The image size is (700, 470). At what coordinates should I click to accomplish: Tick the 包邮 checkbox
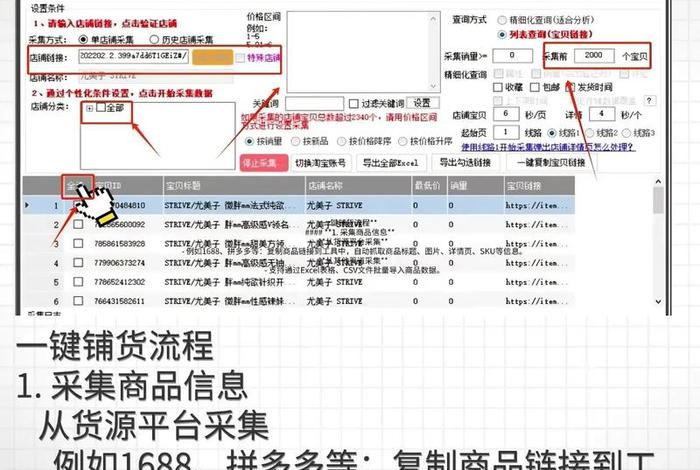pos(535,87)
